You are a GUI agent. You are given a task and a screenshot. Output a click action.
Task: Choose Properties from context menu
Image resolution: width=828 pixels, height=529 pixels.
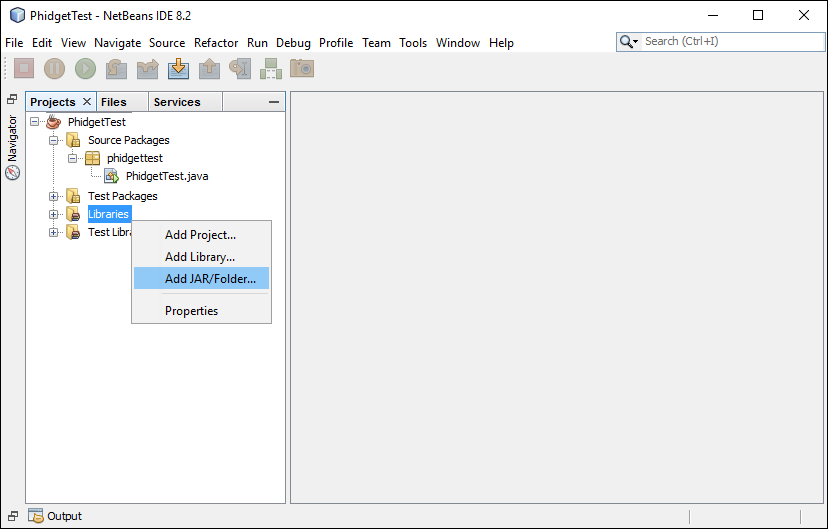[201, 310]
